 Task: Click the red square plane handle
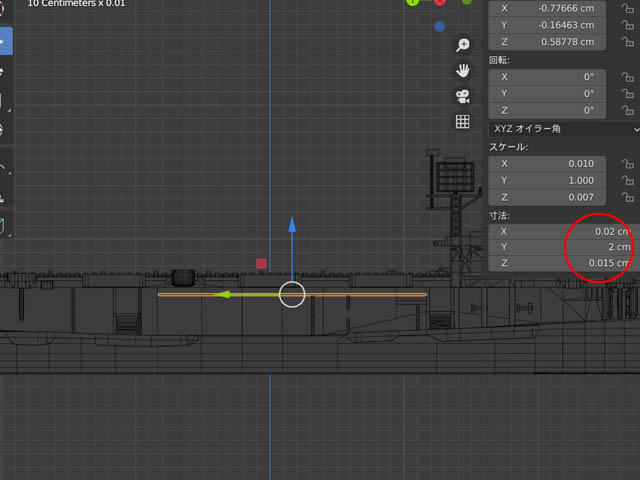click(x=261, y=264)
